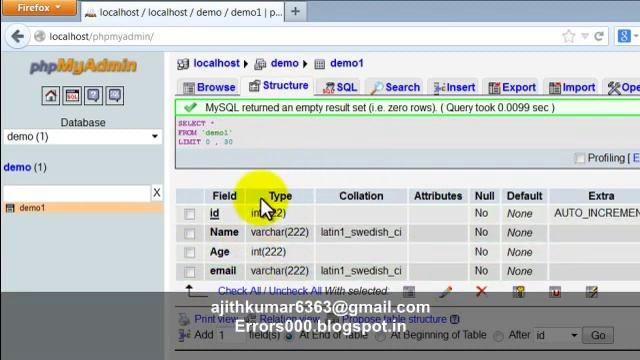Click the id field name
The width and height of the screenshot is (640, 360).
coord(214,213)
